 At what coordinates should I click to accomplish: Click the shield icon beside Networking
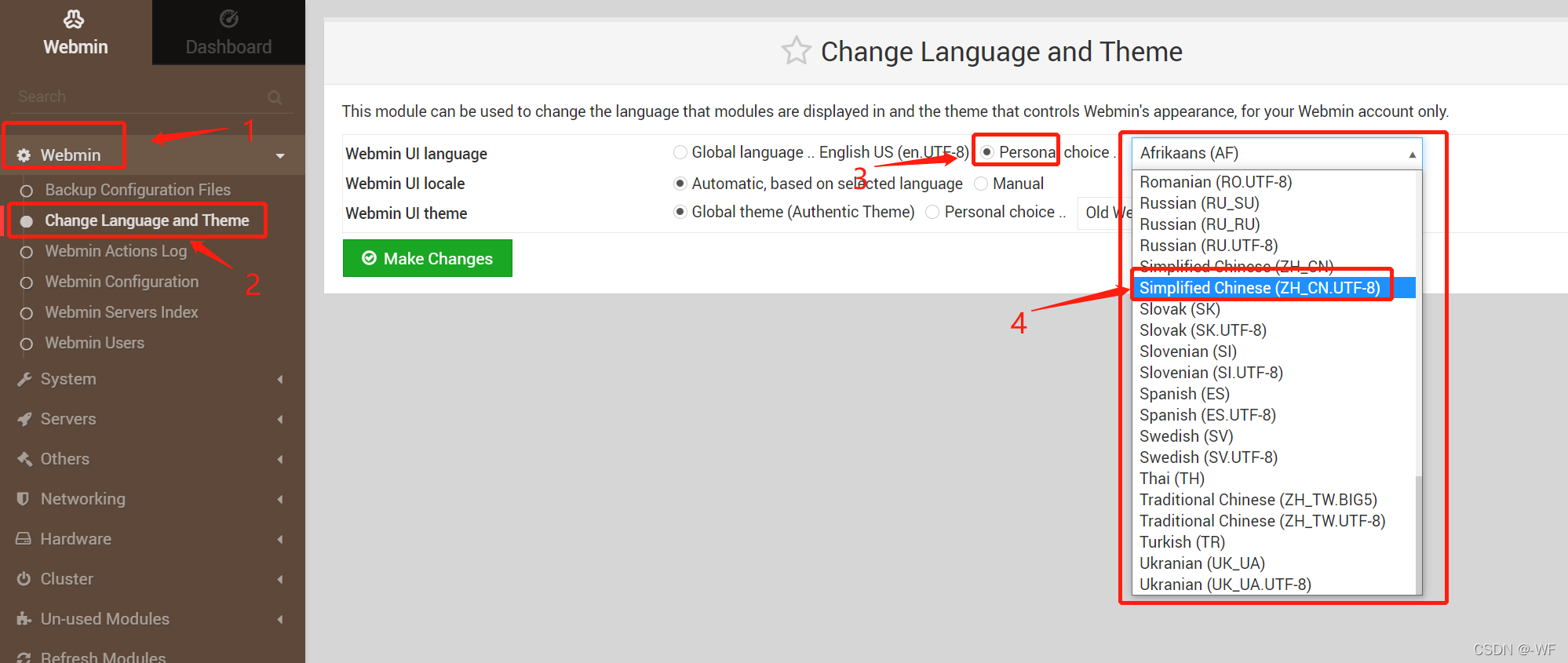coord(24,499)
